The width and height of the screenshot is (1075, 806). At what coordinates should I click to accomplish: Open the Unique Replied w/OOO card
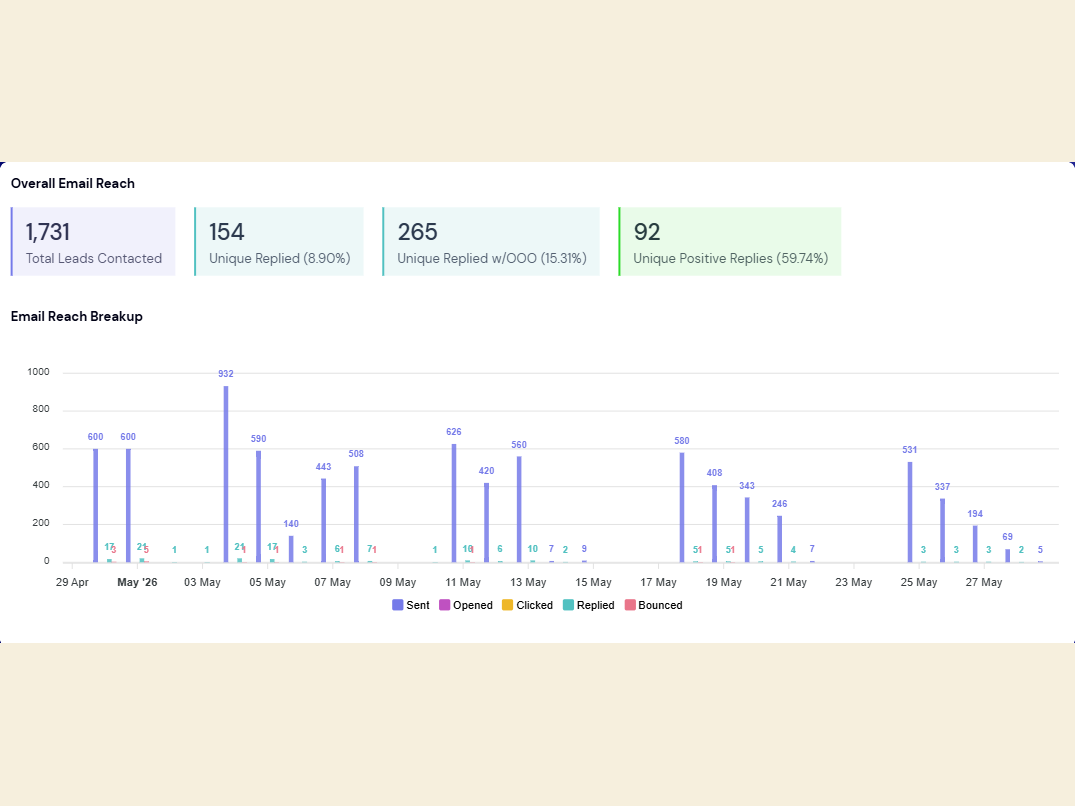pyautogui.click(x=491, y=242)
